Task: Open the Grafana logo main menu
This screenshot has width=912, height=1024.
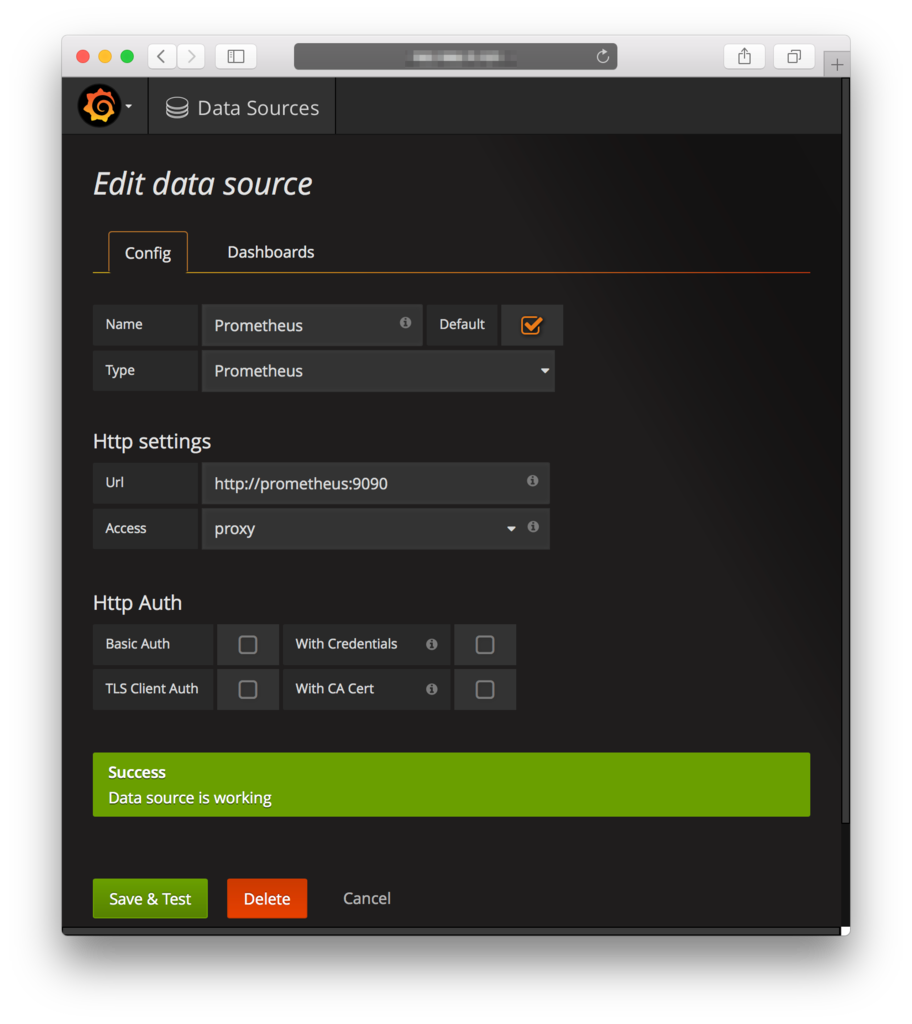Action: click(100, 106)
